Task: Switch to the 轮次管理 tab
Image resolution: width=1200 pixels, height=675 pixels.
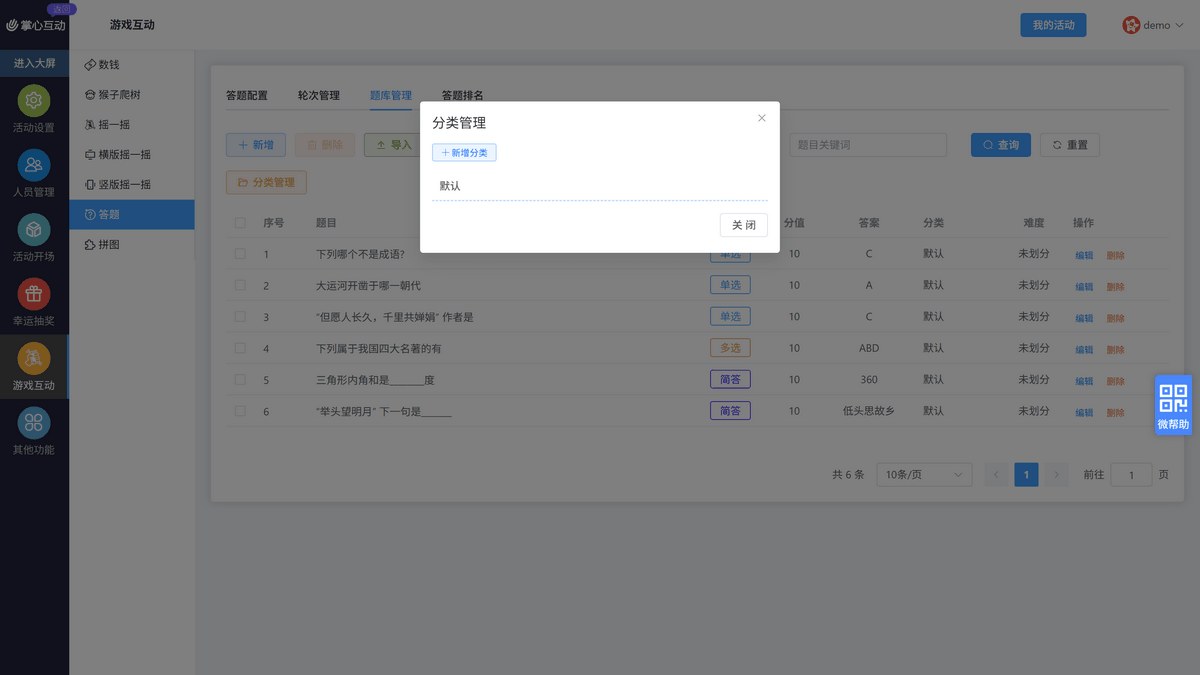Action: tap(319, 96)
